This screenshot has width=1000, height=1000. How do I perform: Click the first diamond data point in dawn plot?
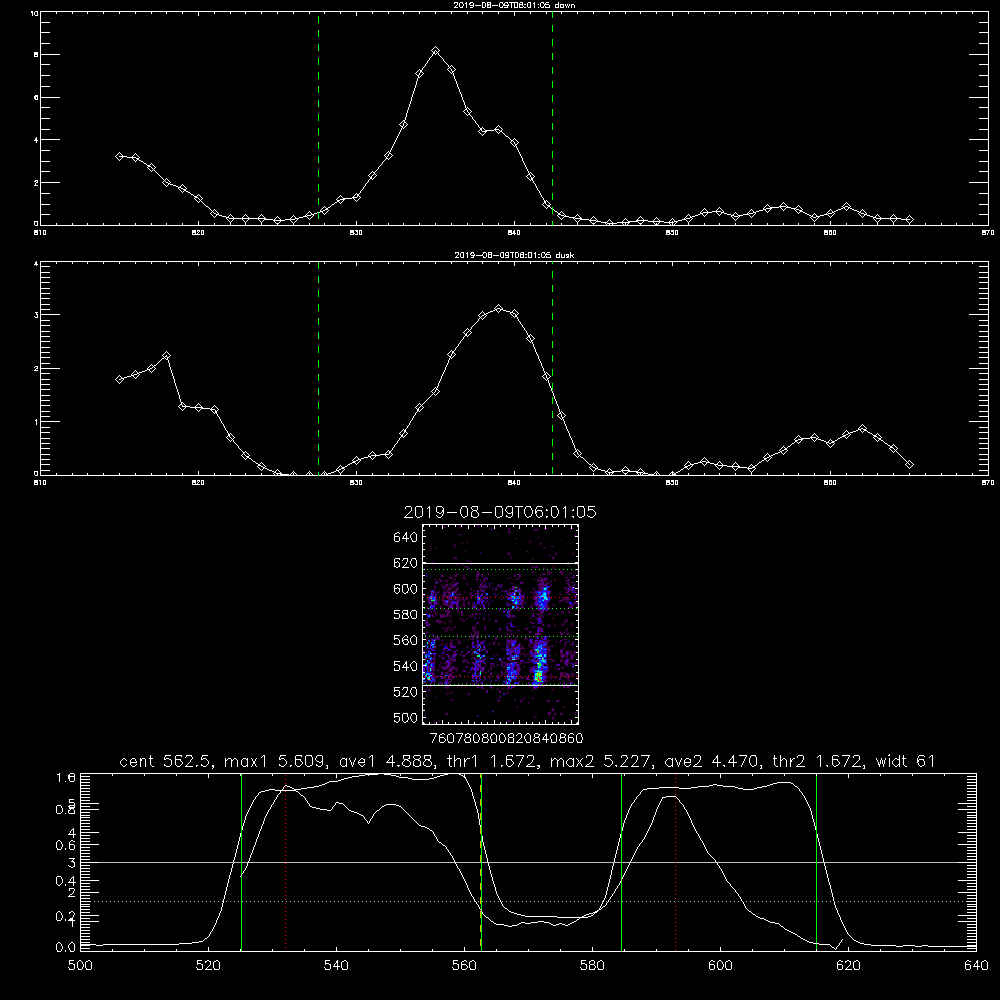click(119, 156)
